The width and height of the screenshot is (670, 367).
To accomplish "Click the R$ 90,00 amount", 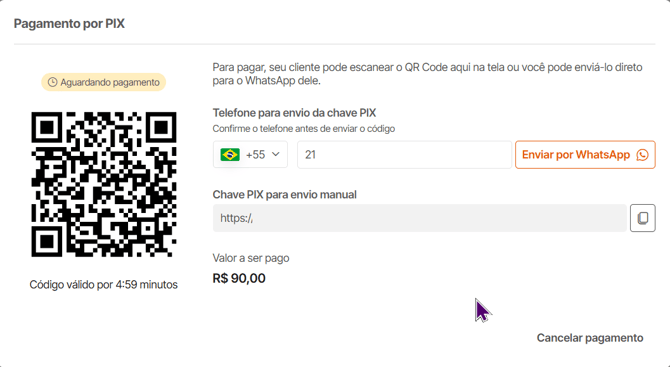I will [x=239, y=278].
